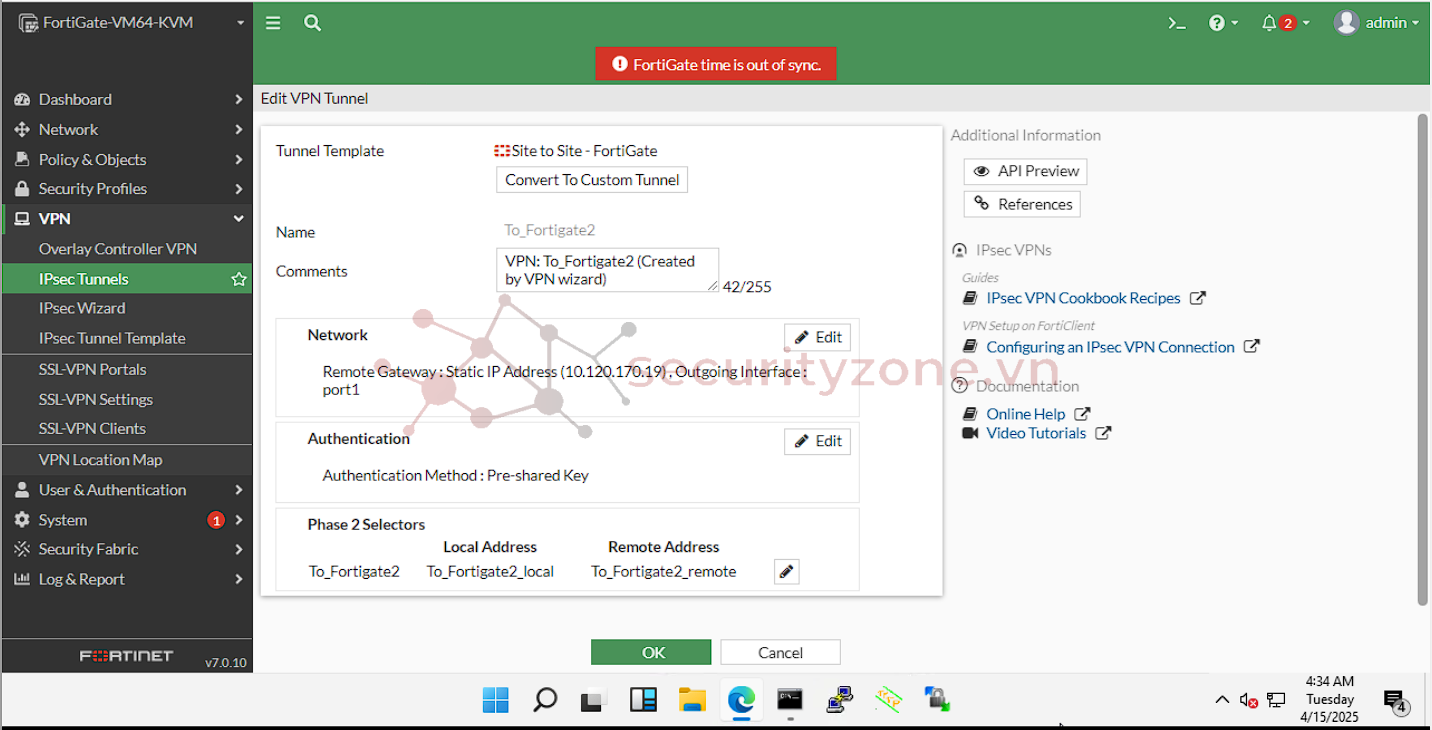This screenshot has height=730, width=1432.
Task: Expand the Network menu chevron
Action: coord(238,130)
